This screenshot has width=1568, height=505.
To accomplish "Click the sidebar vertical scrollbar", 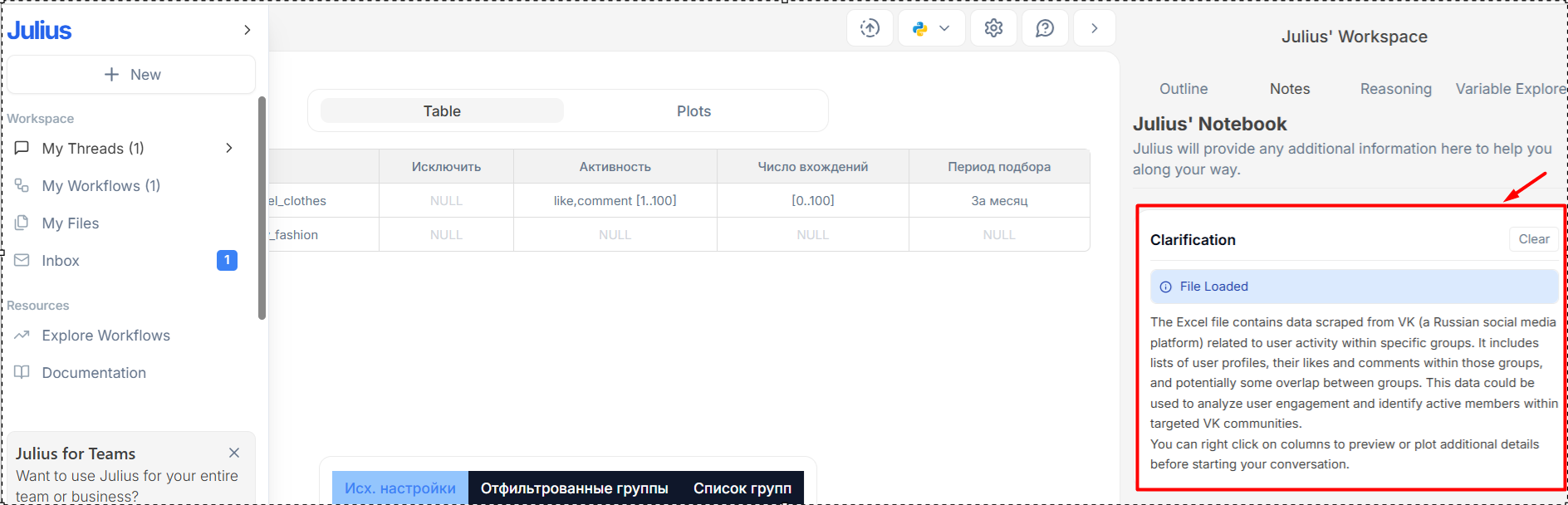I will point(262,208).
